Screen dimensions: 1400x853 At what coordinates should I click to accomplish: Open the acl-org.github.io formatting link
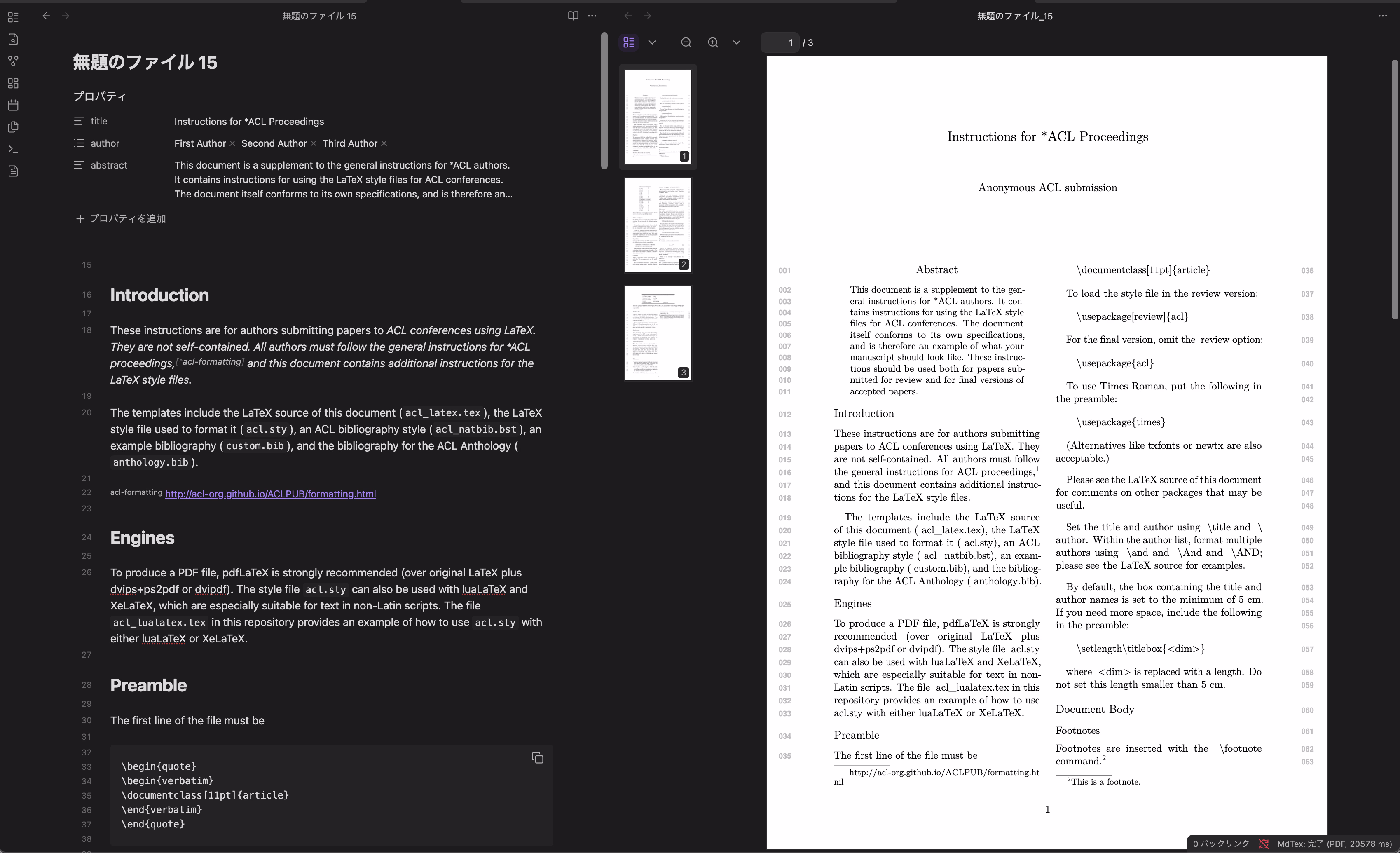(270, 494)
